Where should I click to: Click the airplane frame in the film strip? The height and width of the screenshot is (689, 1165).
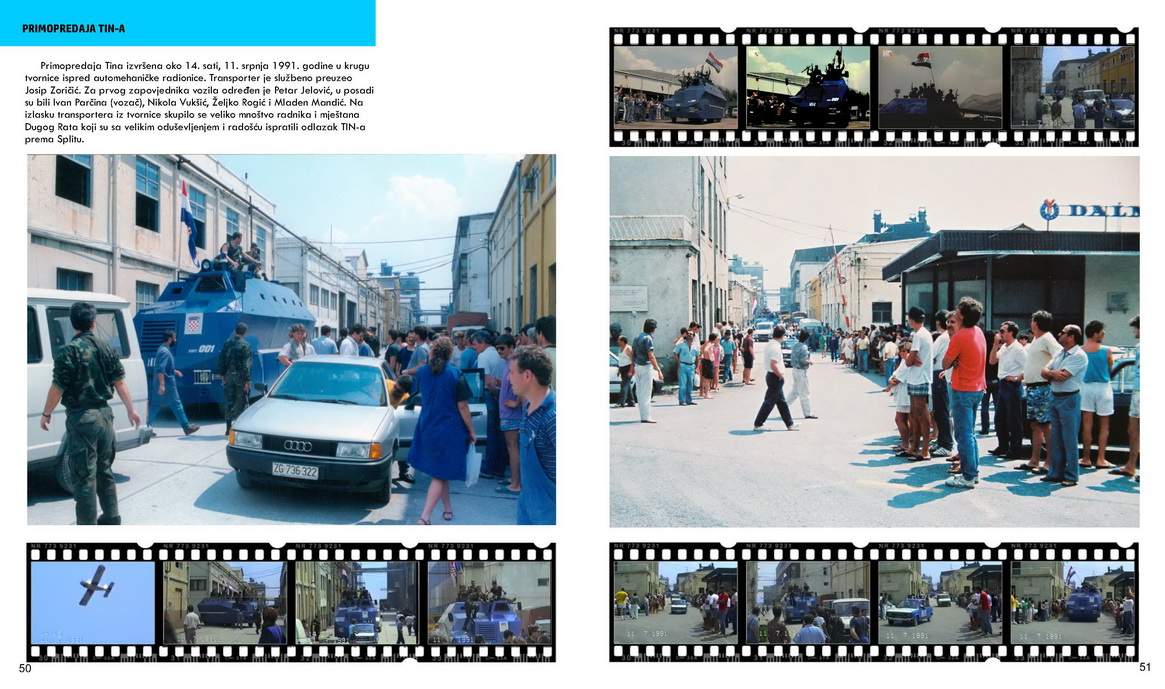pos(93,601)
